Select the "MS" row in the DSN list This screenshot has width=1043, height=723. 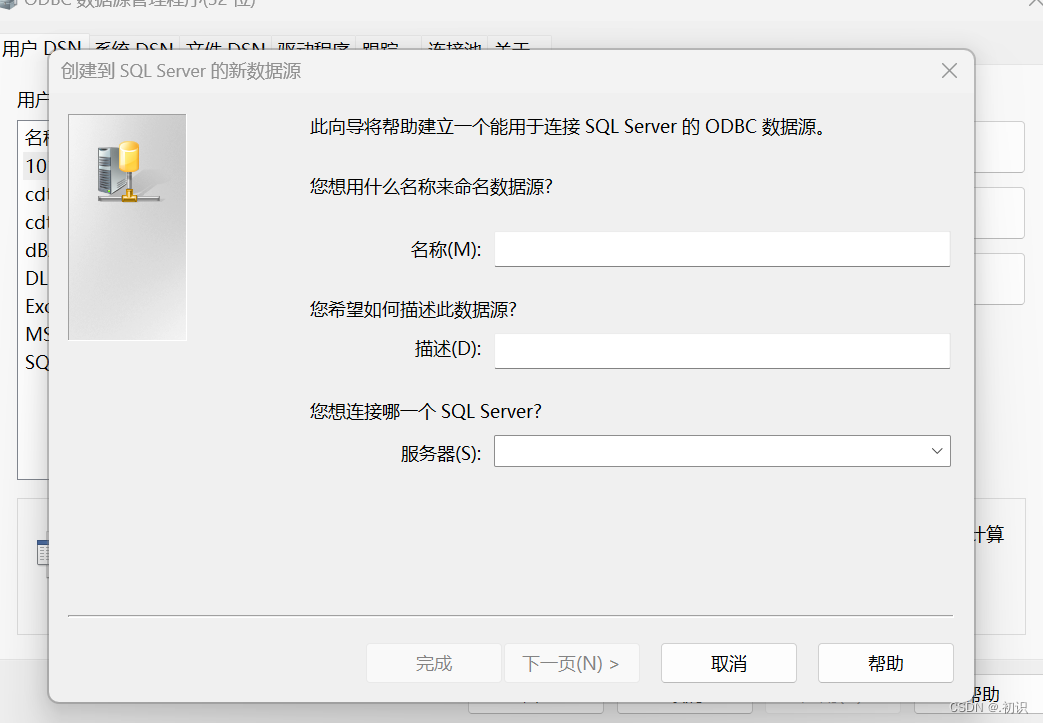[36, 334]
